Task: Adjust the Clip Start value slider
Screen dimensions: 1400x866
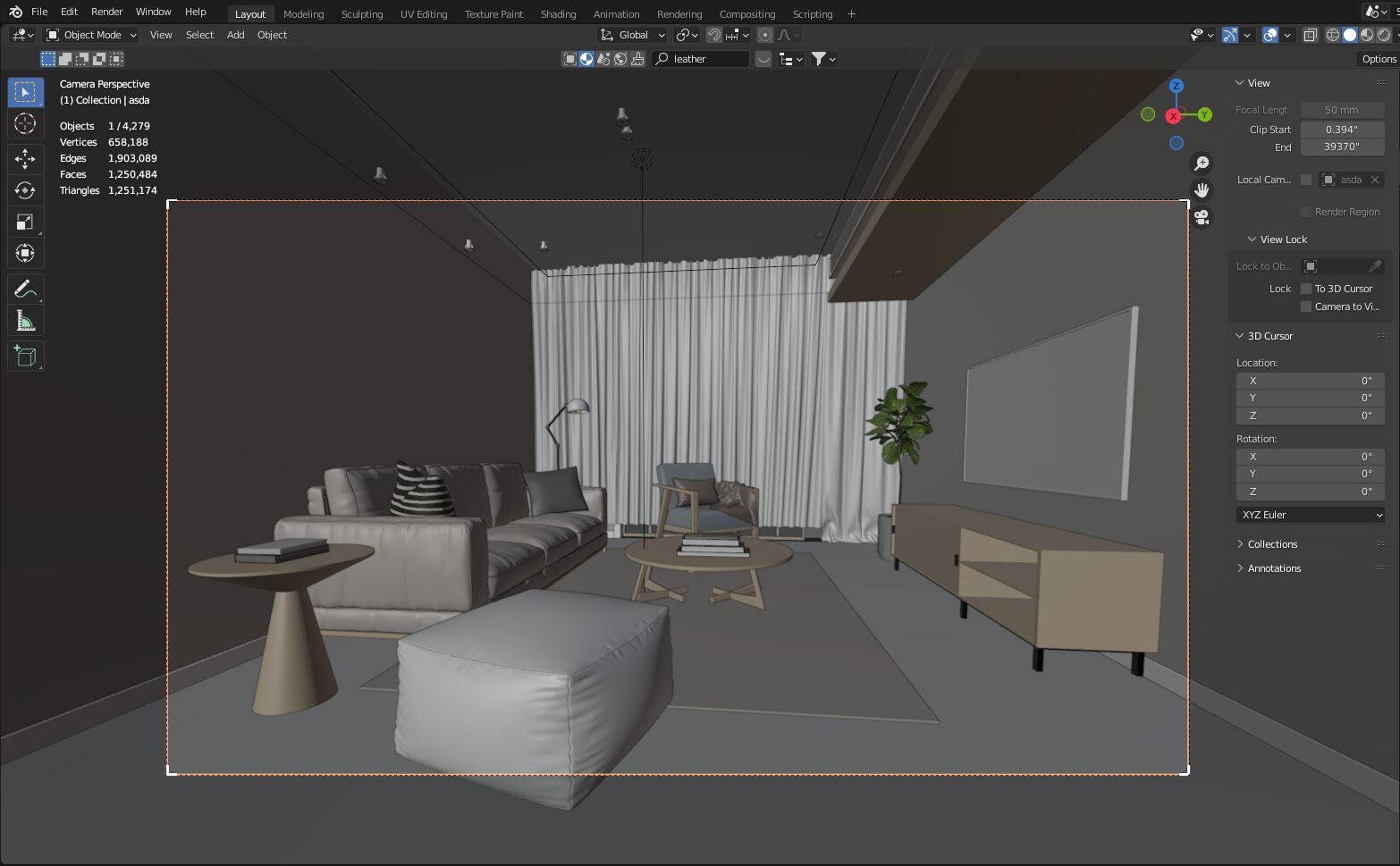Action: click(1341, 130)
